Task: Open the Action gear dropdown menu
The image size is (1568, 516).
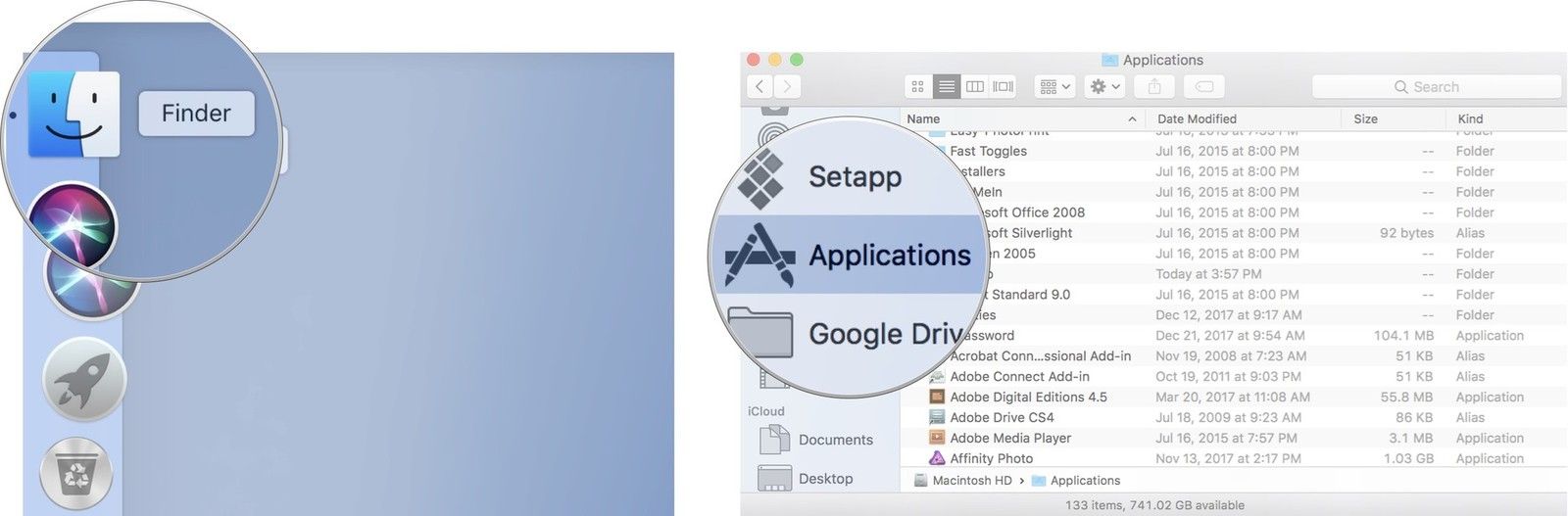Action: coord(1104,87)
